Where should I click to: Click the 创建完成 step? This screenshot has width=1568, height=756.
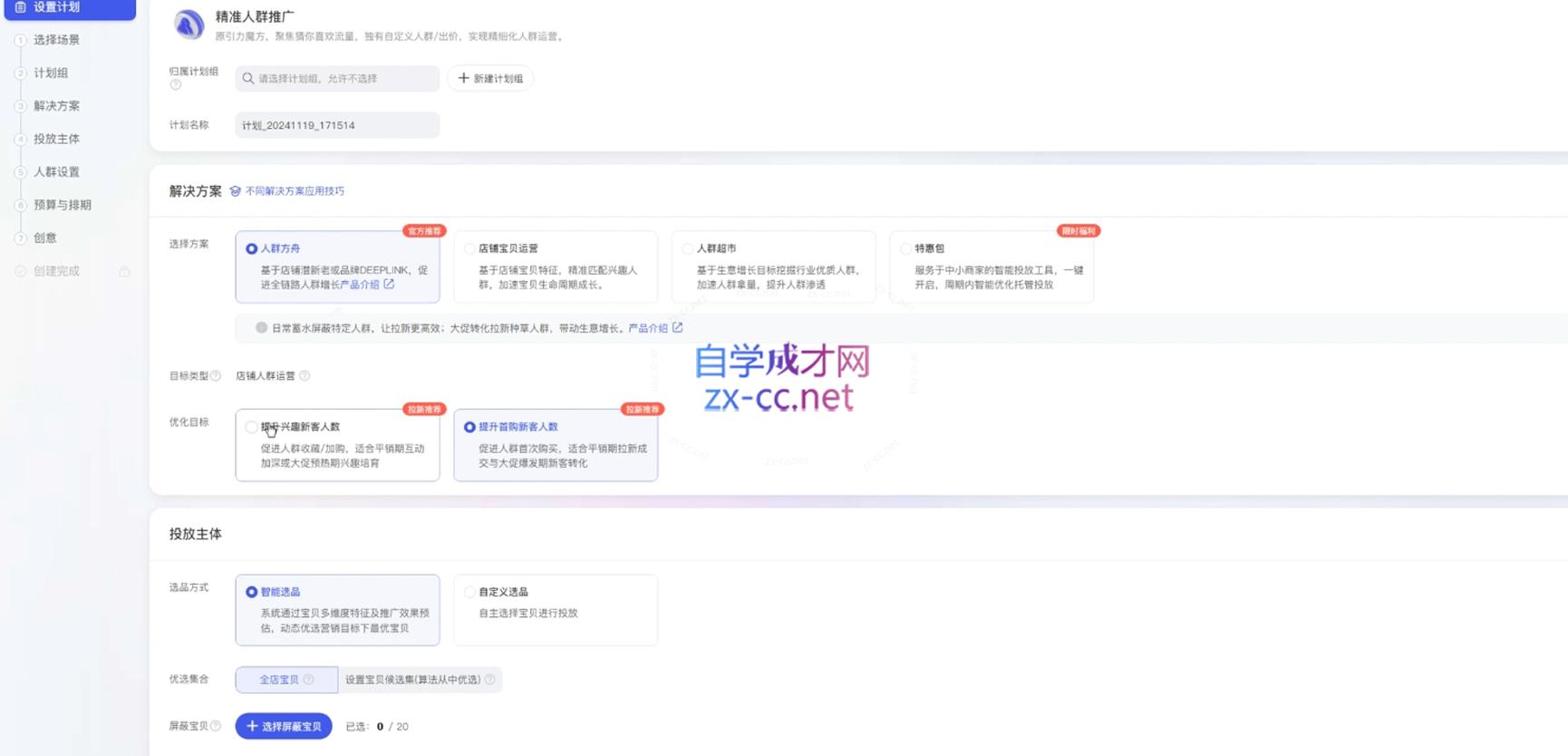coord(56,271)
